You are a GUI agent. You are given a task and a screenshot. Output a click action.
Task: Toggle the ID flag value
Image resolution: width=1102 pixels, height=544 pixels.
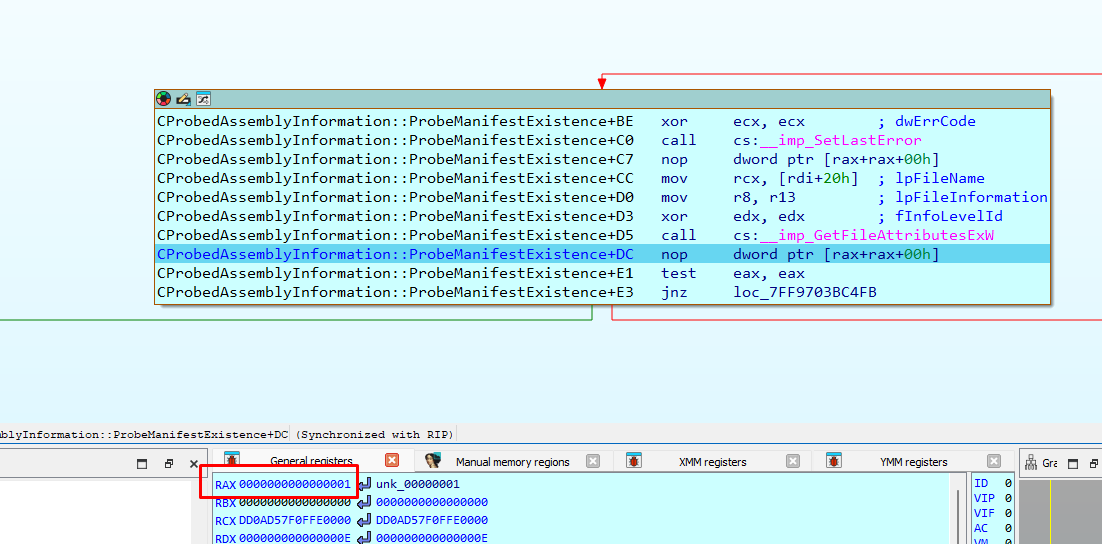tap(1008, 484)
